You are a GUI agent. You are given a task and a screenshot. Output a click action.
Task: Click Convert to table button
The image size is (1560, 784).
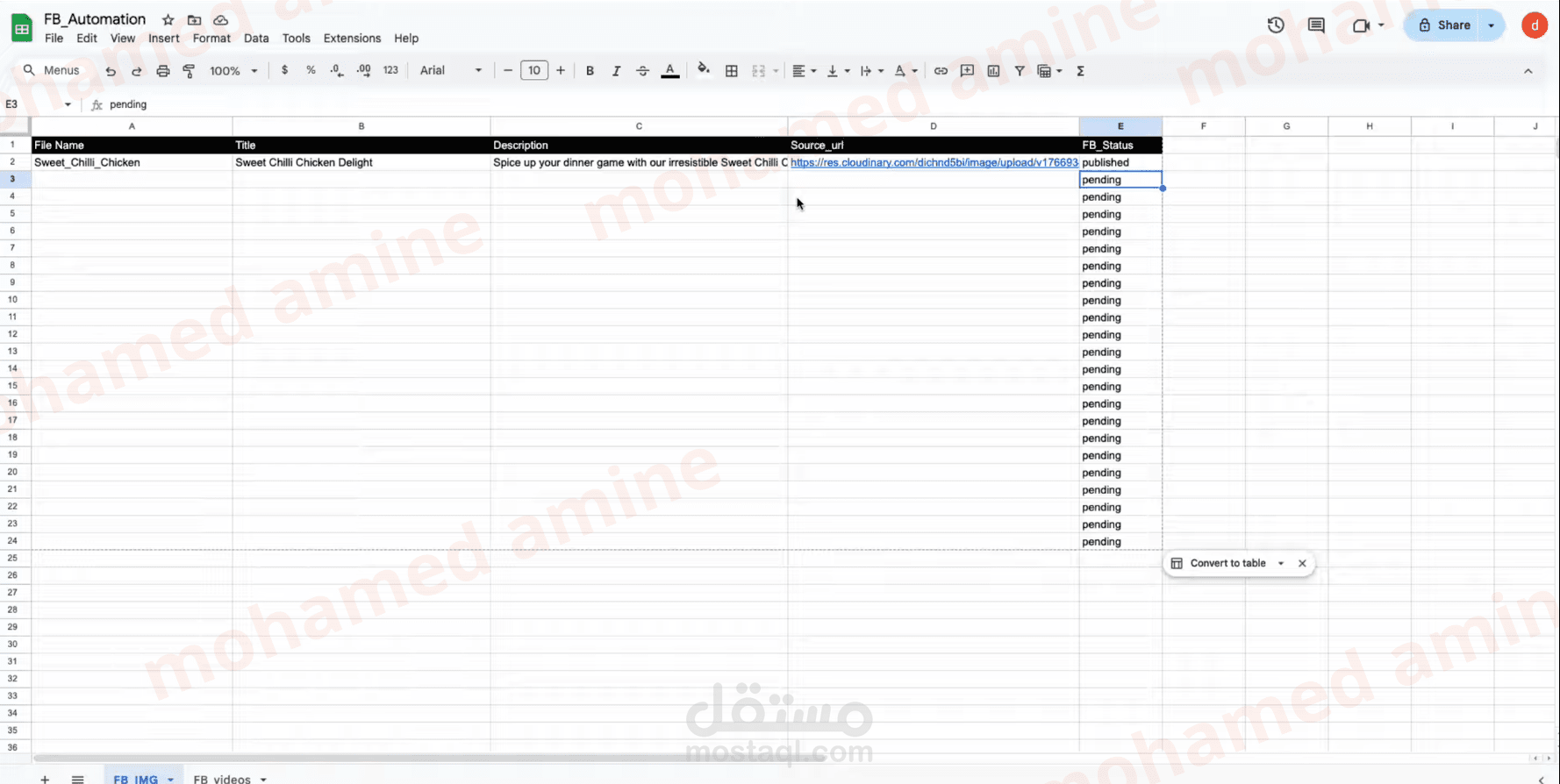[1219, 563]
